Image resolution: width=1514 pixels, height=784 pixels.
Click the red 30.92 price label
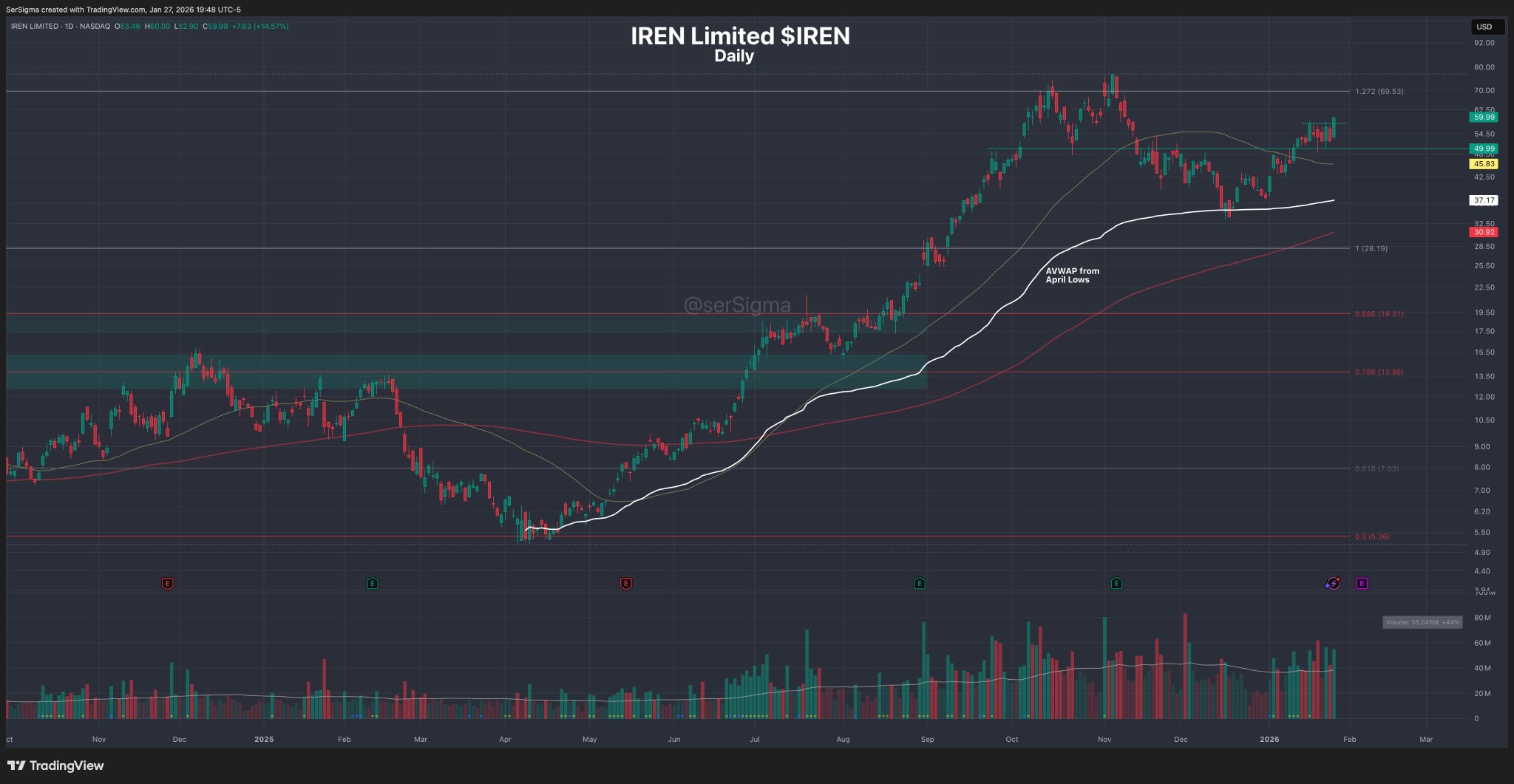(x=1484, y=232)
